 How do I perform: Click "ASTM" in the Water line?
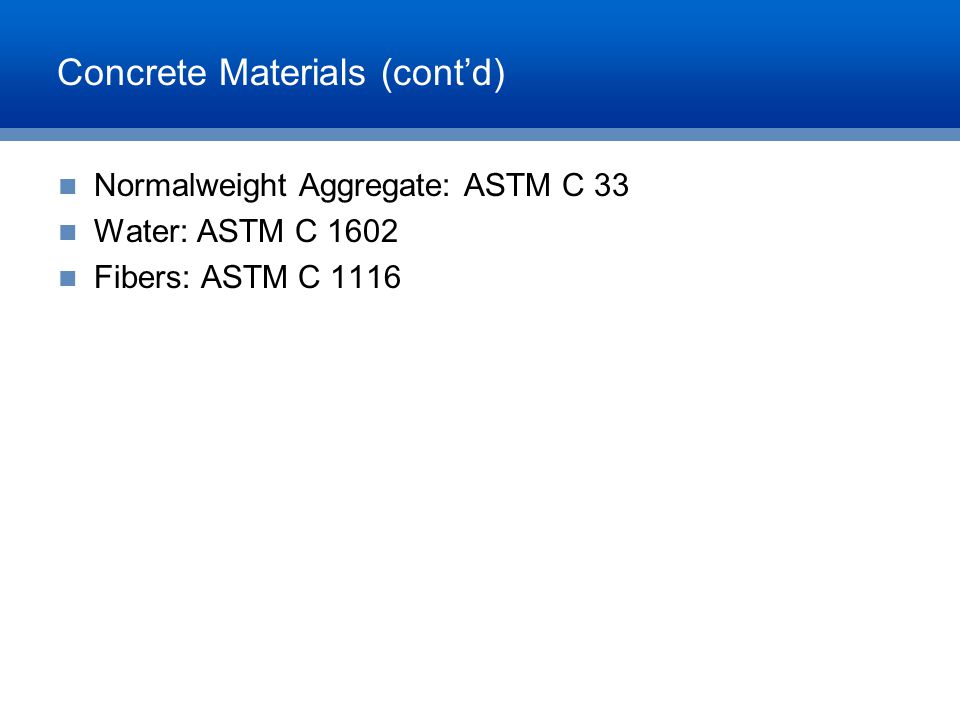click(x=241, y=231)
